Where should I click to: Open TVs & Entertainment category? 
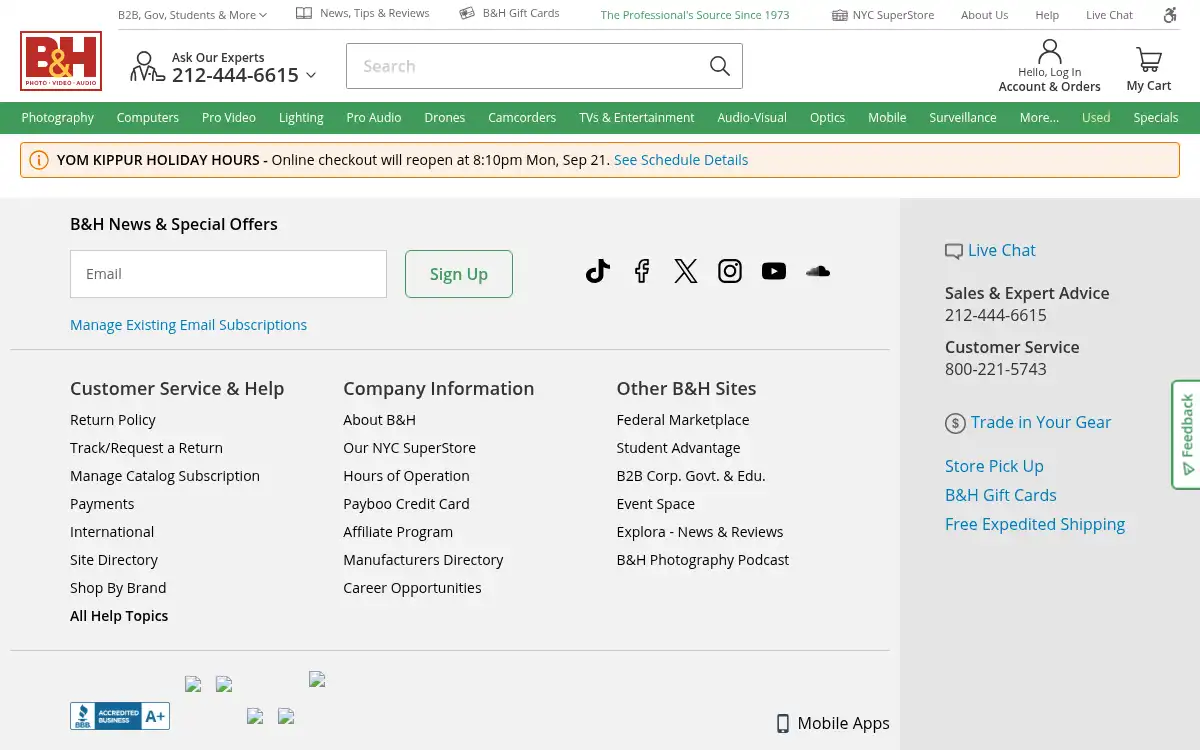pyautogui.click(x=637, y=117)
